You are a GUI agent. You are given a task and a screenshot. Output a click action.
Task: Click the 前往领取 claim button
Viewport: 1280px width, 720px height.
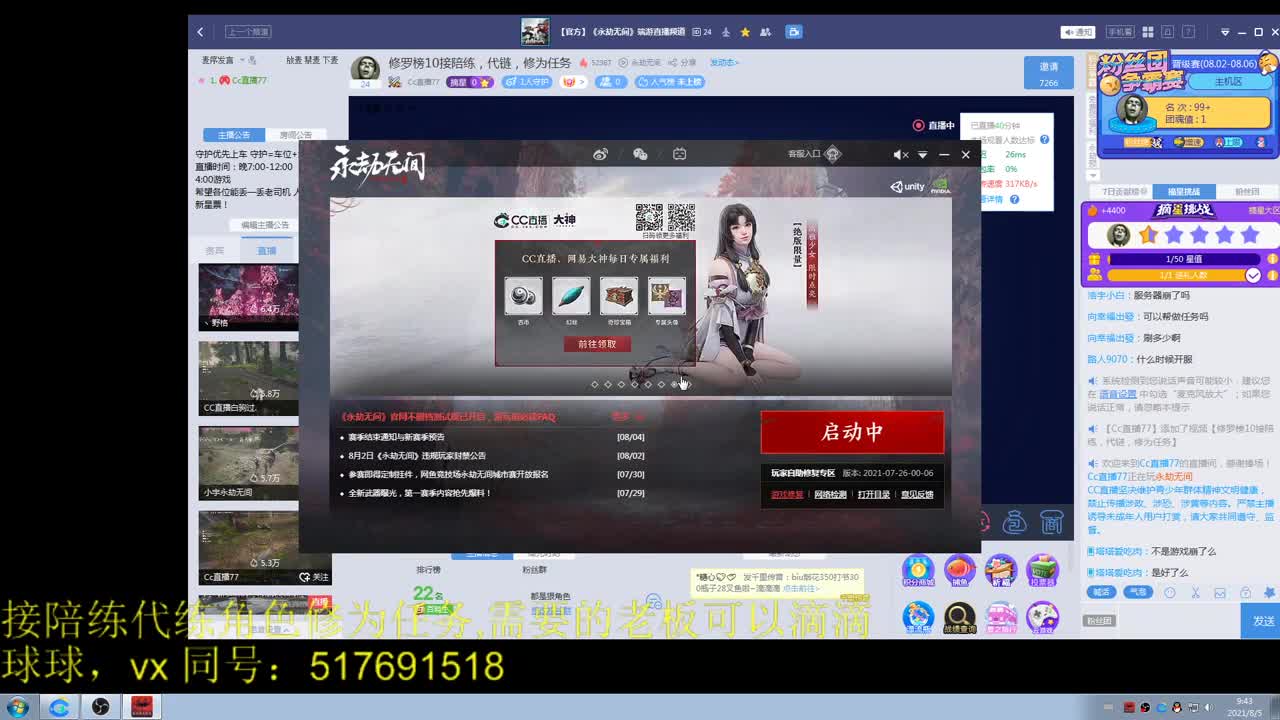point(597,344)
